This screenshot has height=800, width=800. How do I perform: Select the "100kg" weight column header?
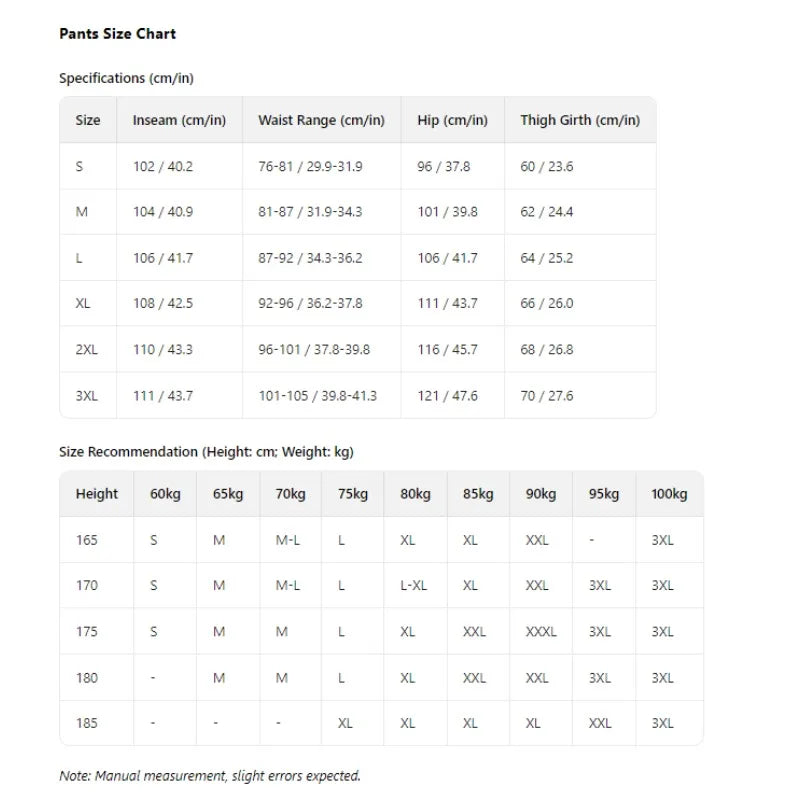(x=669, y=494)
